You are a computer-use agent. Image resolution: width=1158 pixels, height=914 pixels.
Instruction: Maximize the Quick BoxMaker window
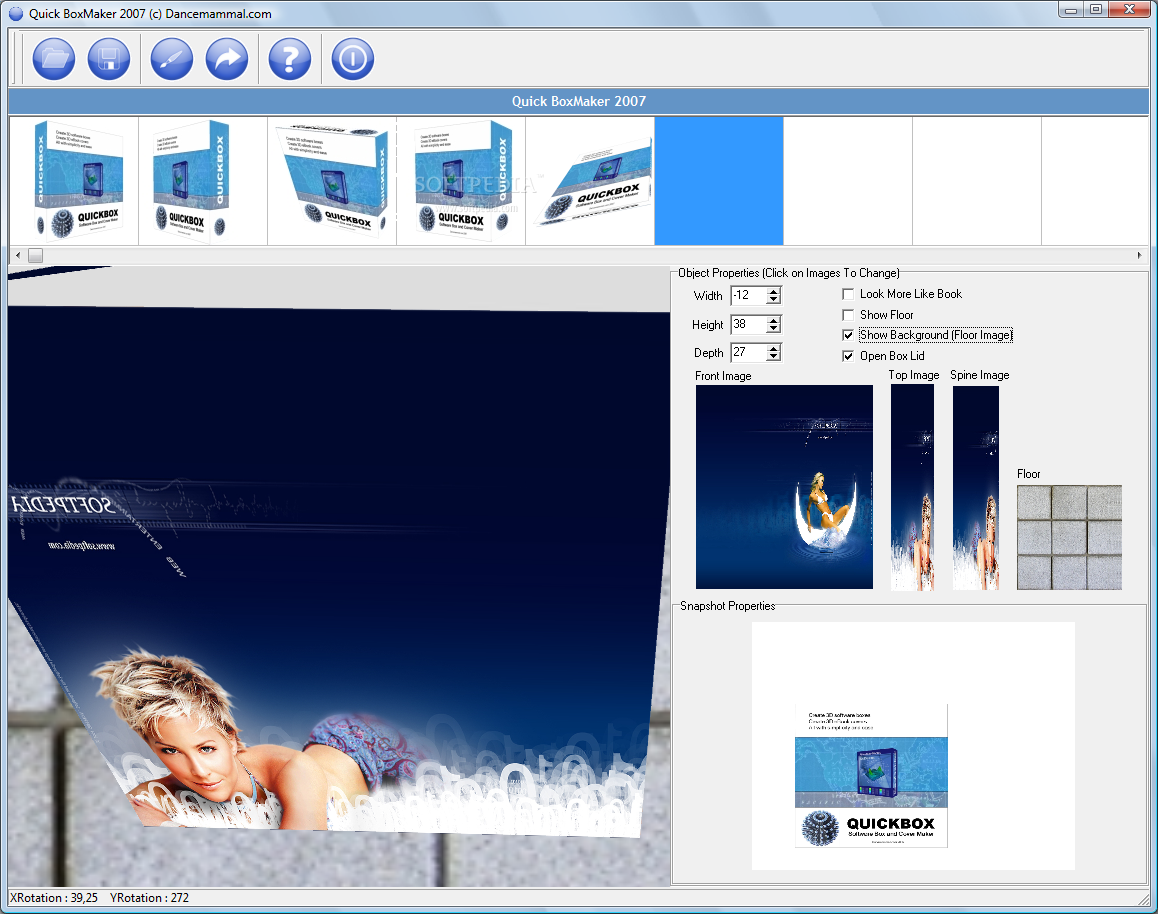pos(1096,10)
